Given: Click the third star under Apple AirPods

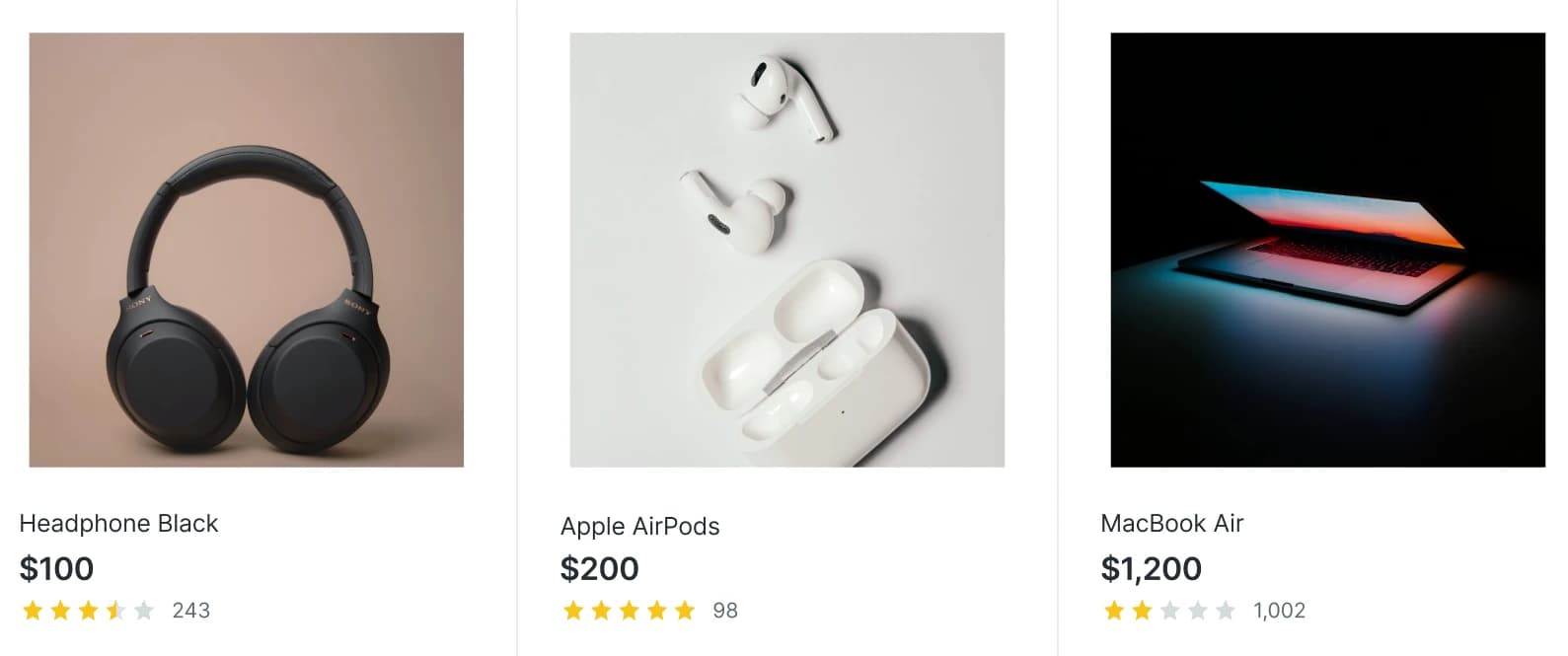Looking at the screenshot, I should tap(629, 611).
